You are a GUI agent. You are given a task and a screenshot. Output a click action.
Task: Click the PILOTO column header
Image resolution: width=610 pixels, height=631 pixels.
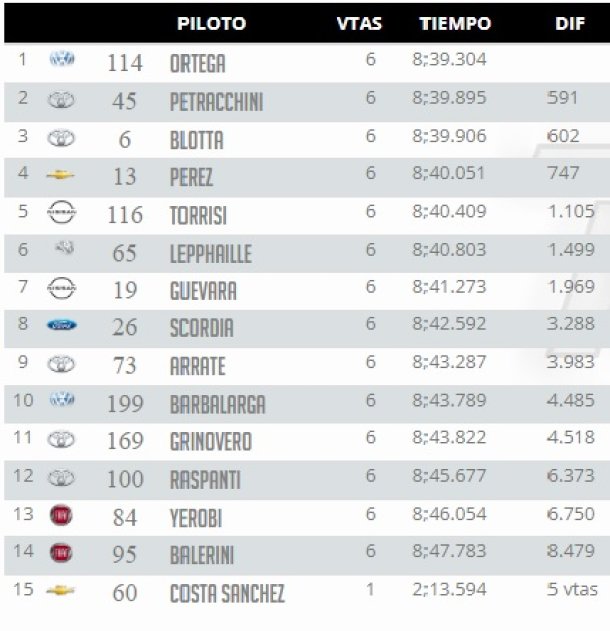pyautogui.click(x=212, y=23)
